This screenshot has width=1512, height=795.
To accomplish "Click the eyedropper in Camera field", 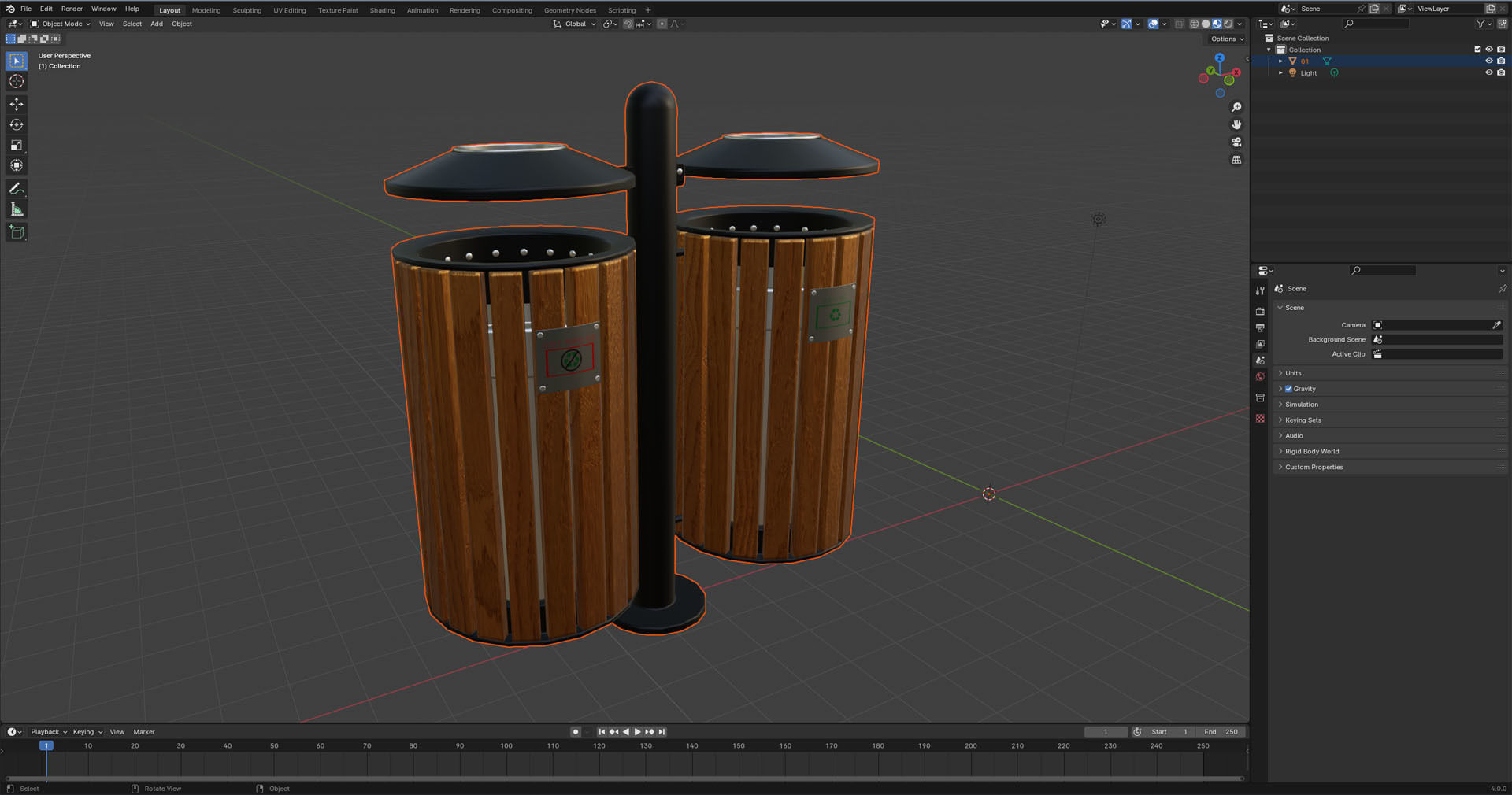I will (x=1496, y=325).
